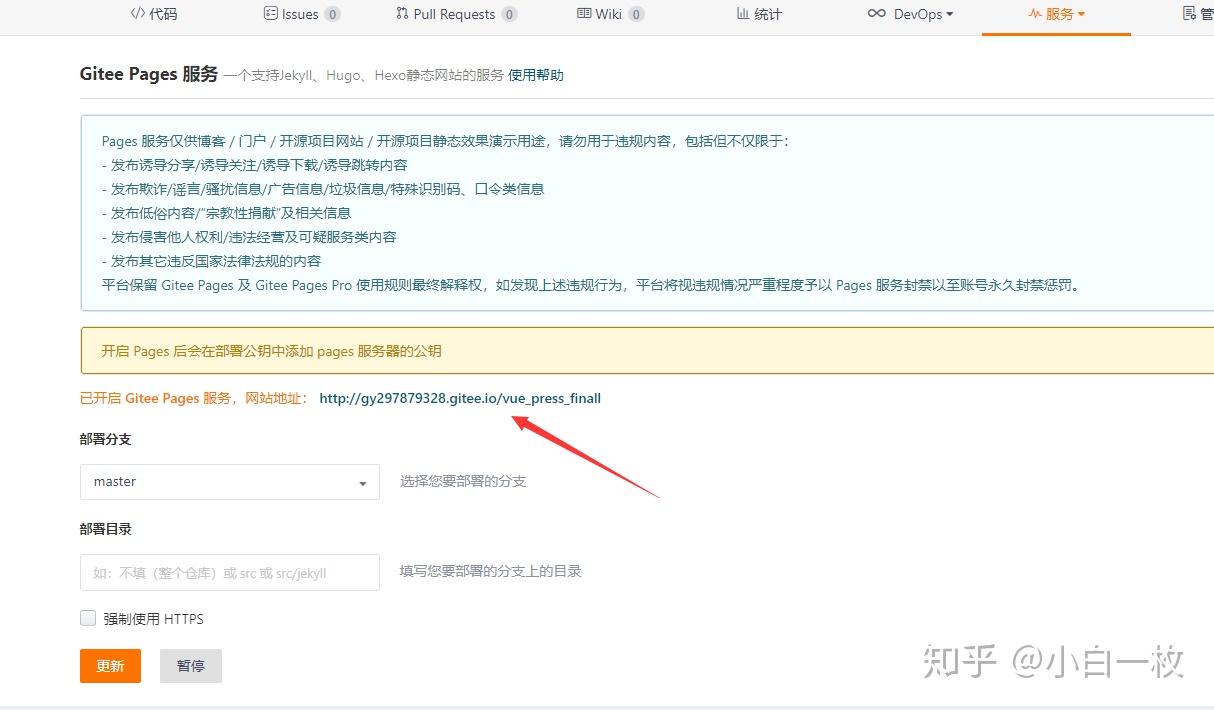Open the 代码 source code tab icon
Image resolution: width=1214 pixels, height=710 pixels.
tap(137, 13)
